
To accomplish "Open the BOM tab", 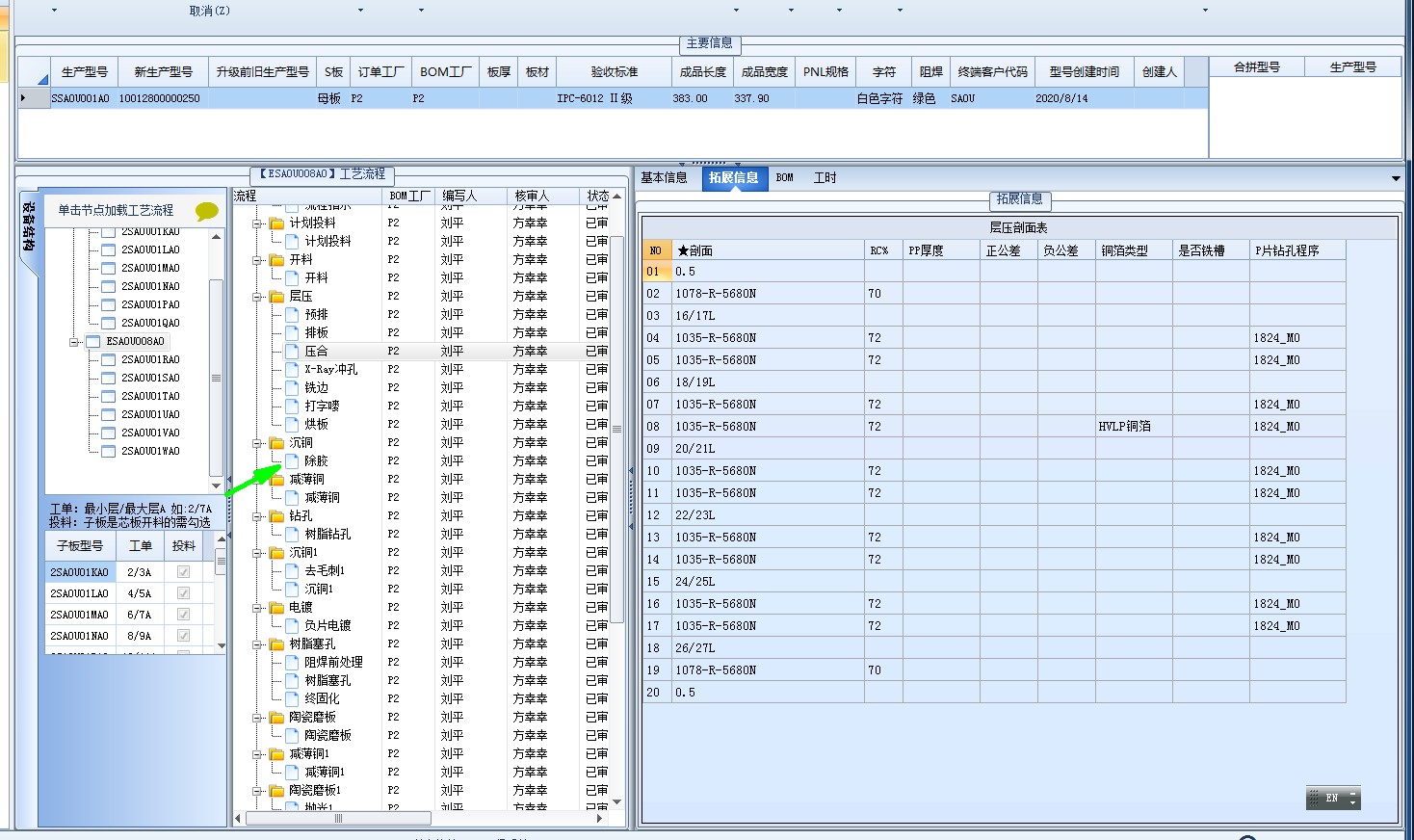I will tap(785, 178).
